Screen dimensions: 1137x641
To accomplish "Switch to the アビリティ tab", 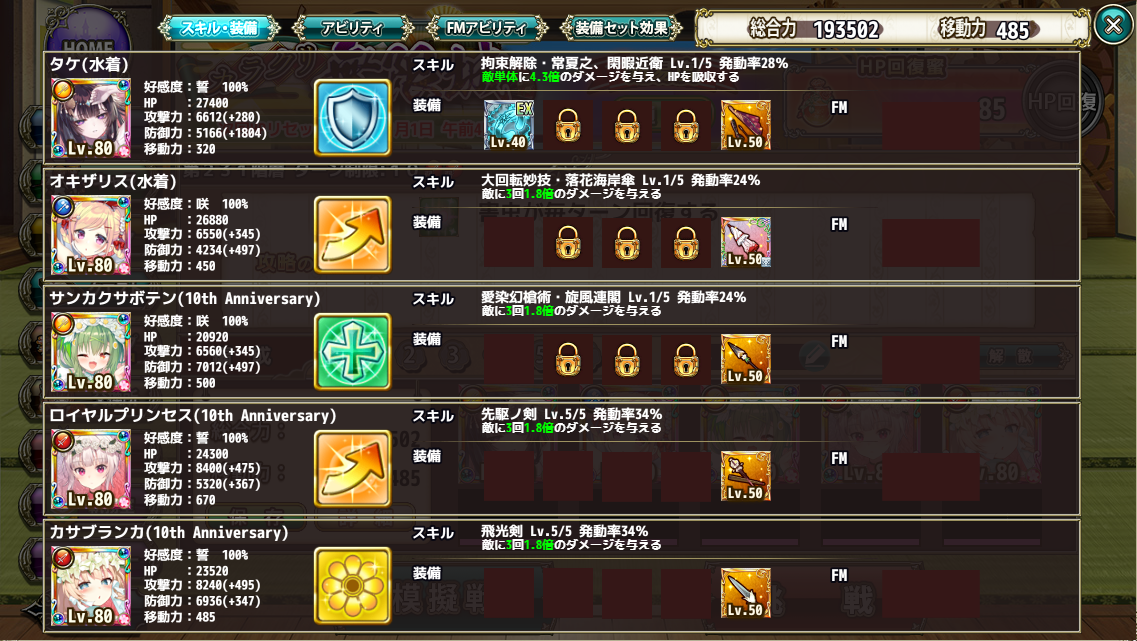I will coord(352,28).
